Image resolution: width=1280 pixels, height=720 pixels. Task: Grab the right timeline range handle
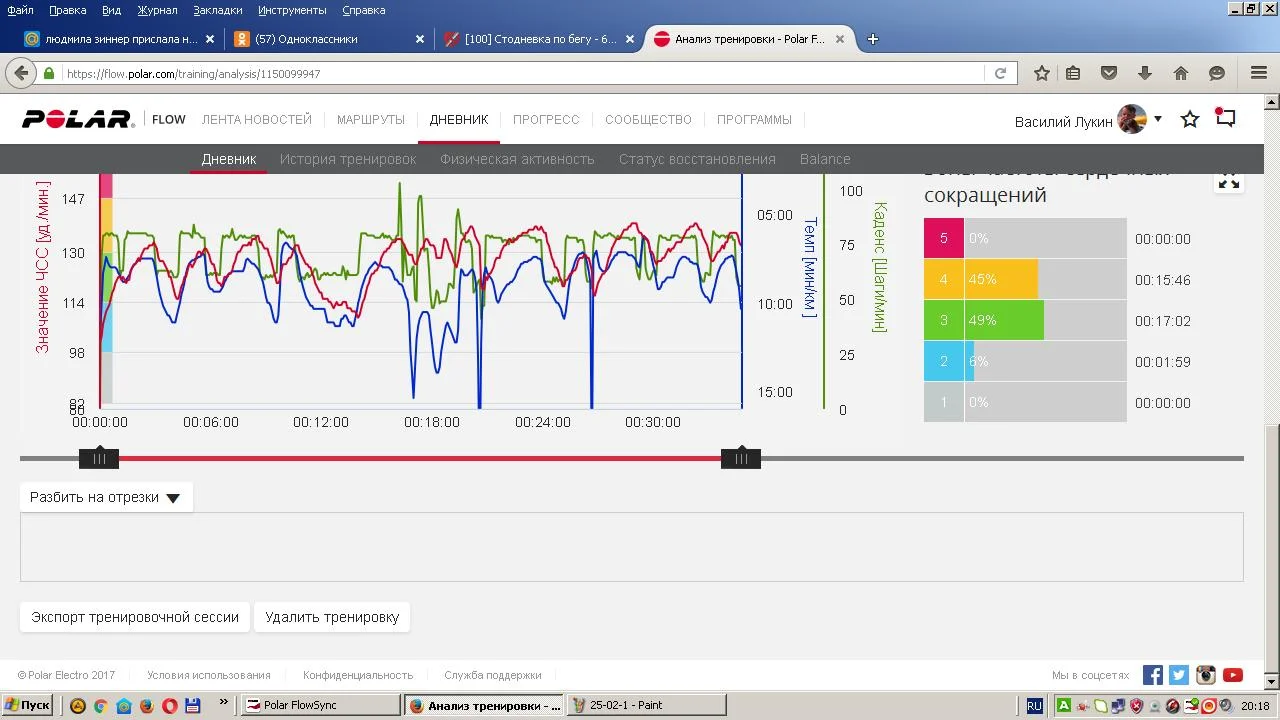pyautogui.click(x=741, y=459)
